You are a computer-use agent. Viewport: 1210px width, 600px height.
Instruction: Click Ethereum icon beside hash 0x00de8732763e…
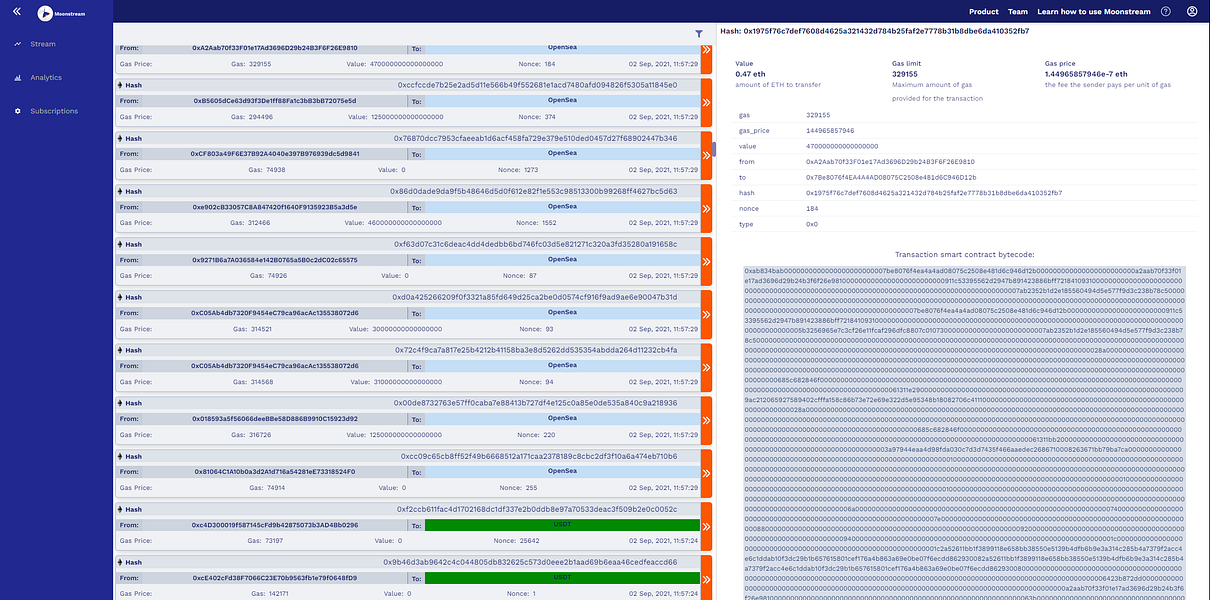coord(121,403)
